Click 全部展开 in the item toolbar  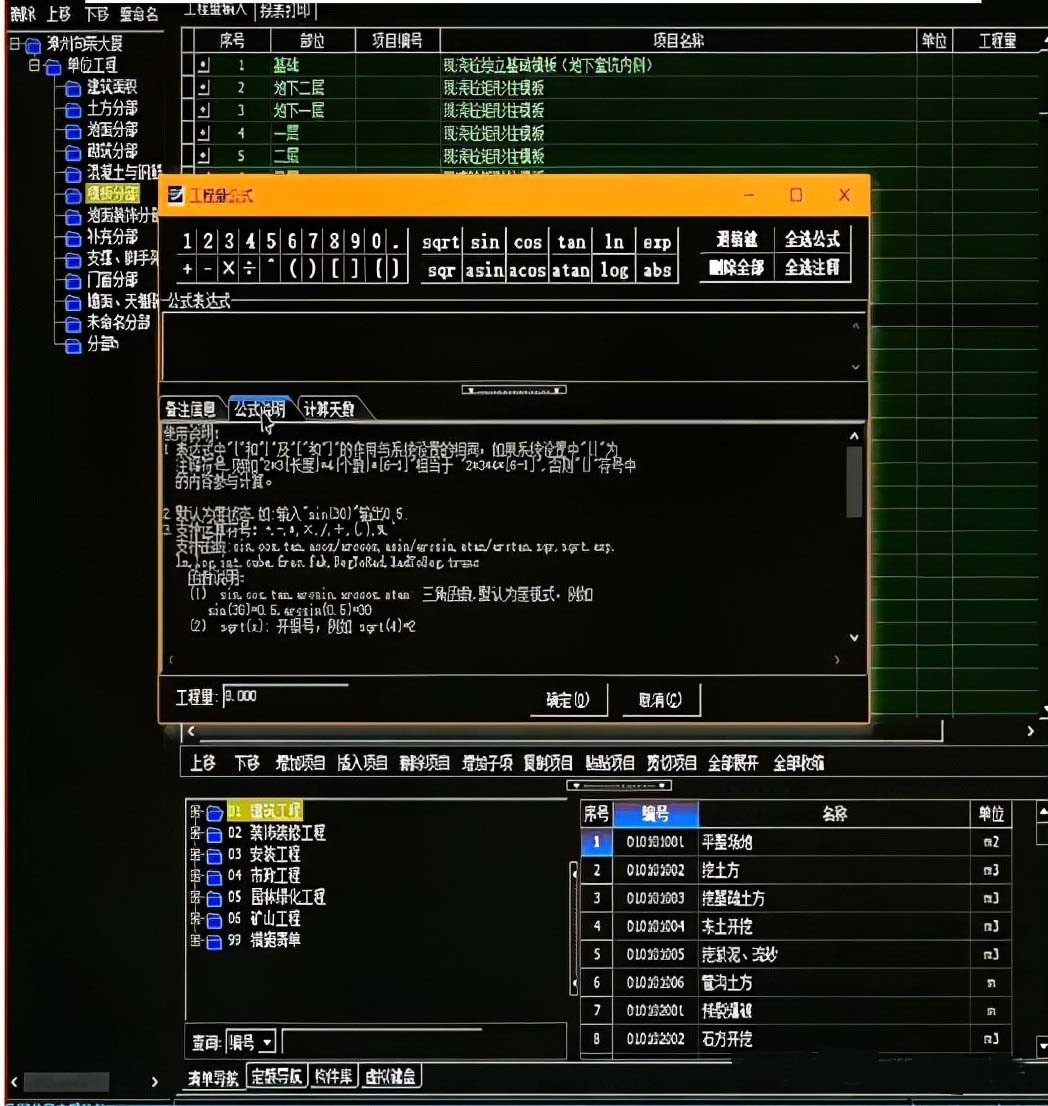pyautogui.click(x=733, y=763)
